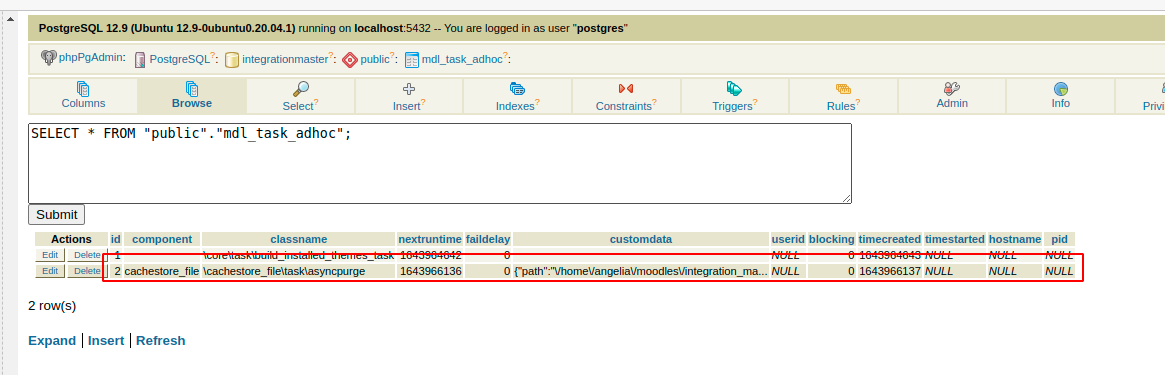
Task: Open help mark beside Rules tab
Action: 858,102
